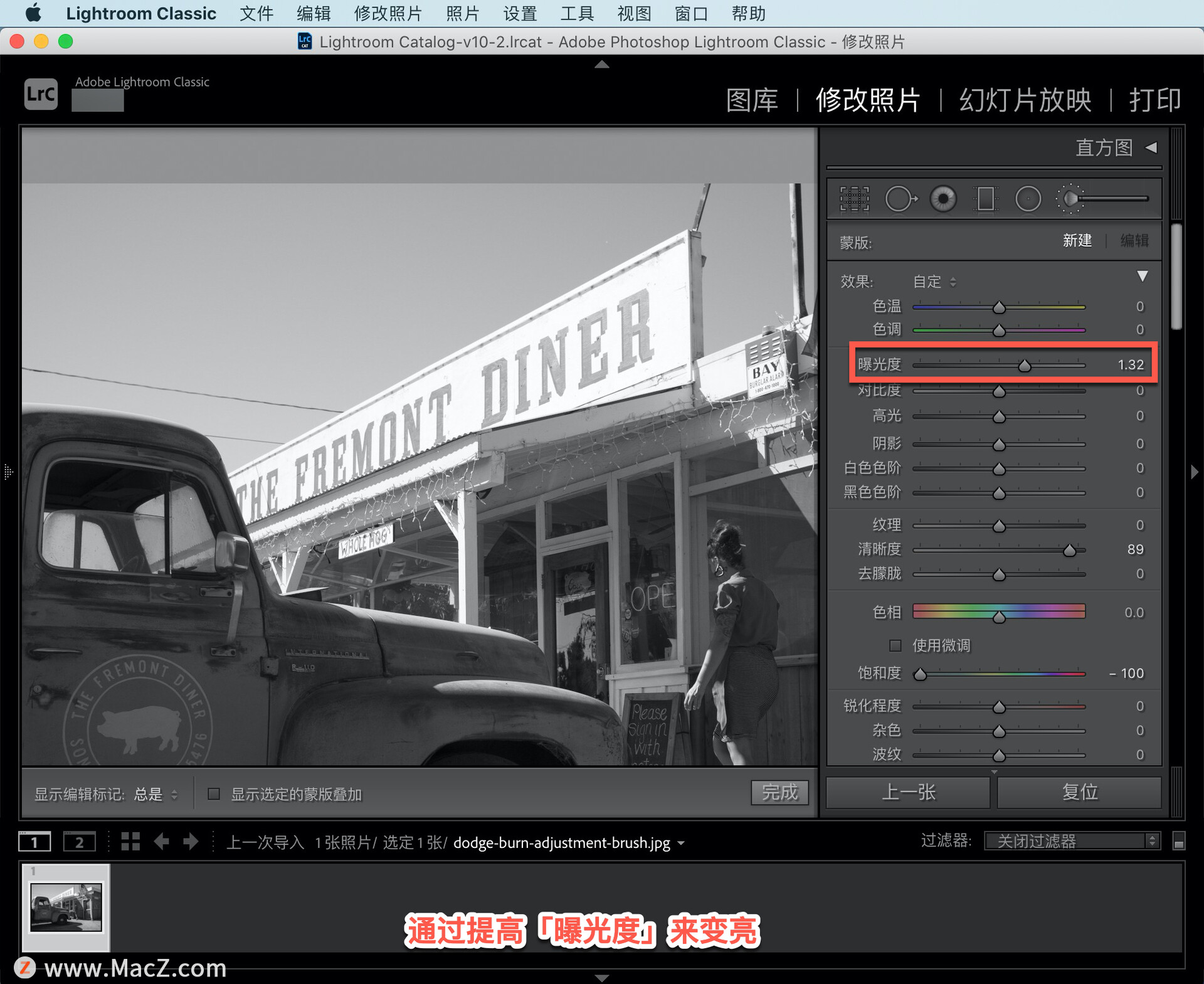Click the 完成 done button
1204x984 pixels.
(x=779, y=793)
